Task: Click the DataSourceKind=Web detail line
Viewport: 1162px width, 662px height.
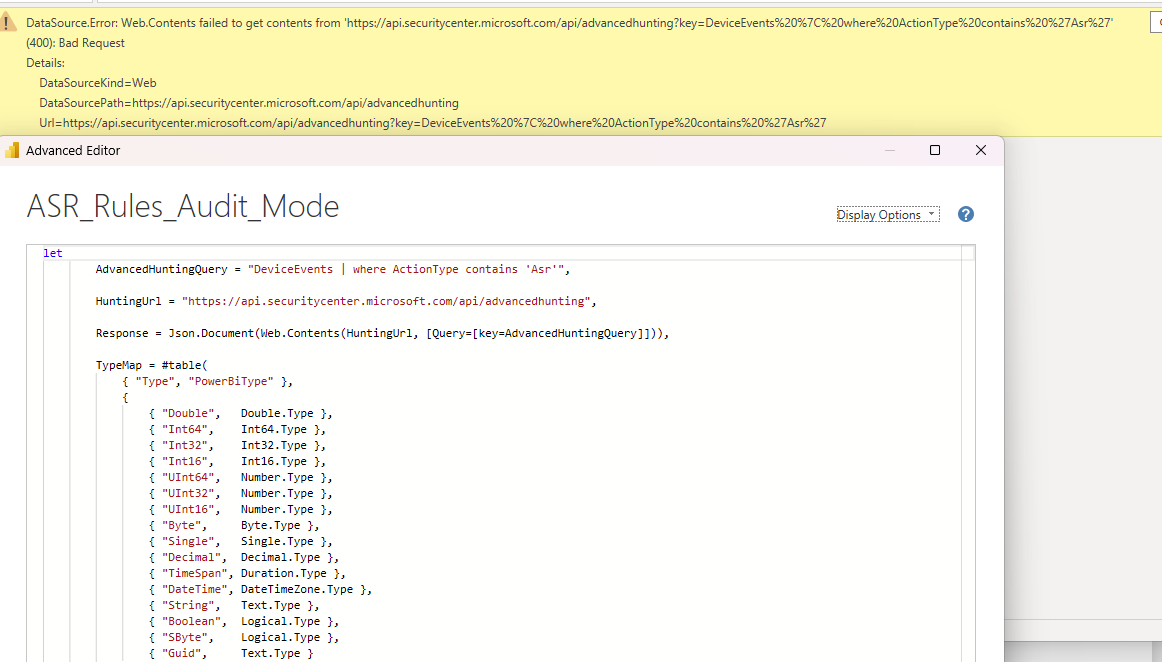Action: pyautogui.click(x=98, y=83)
